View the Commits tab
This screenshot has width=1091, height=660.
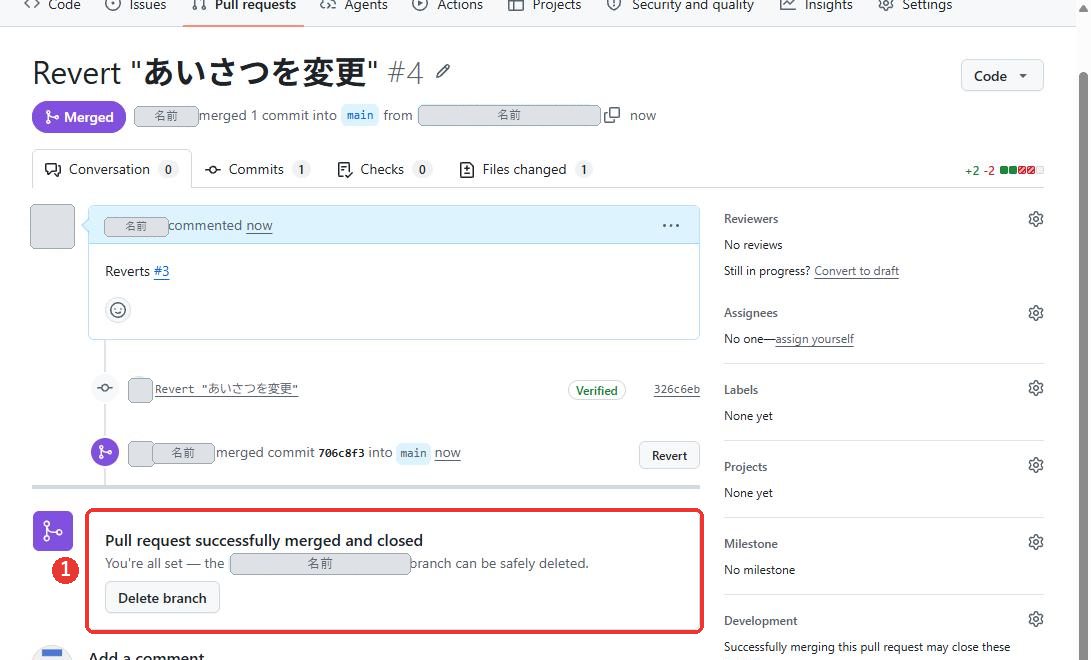pyautogui.click(x=257, y=169)
